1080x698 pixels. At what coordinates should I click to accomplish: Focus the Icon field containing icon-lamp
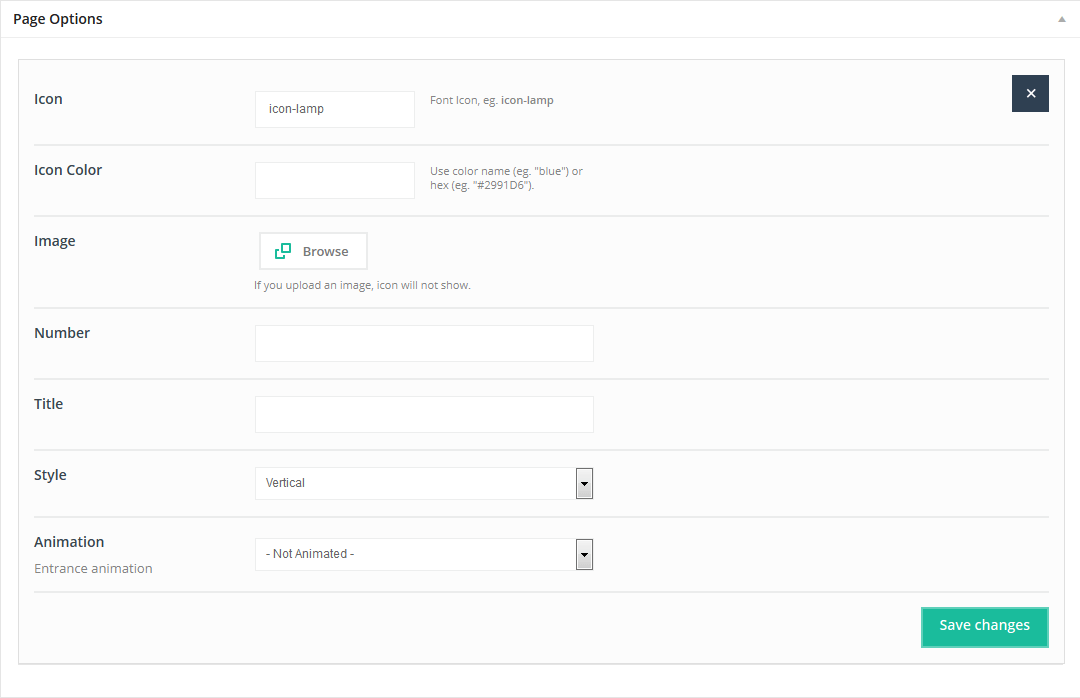pos(334,109)
